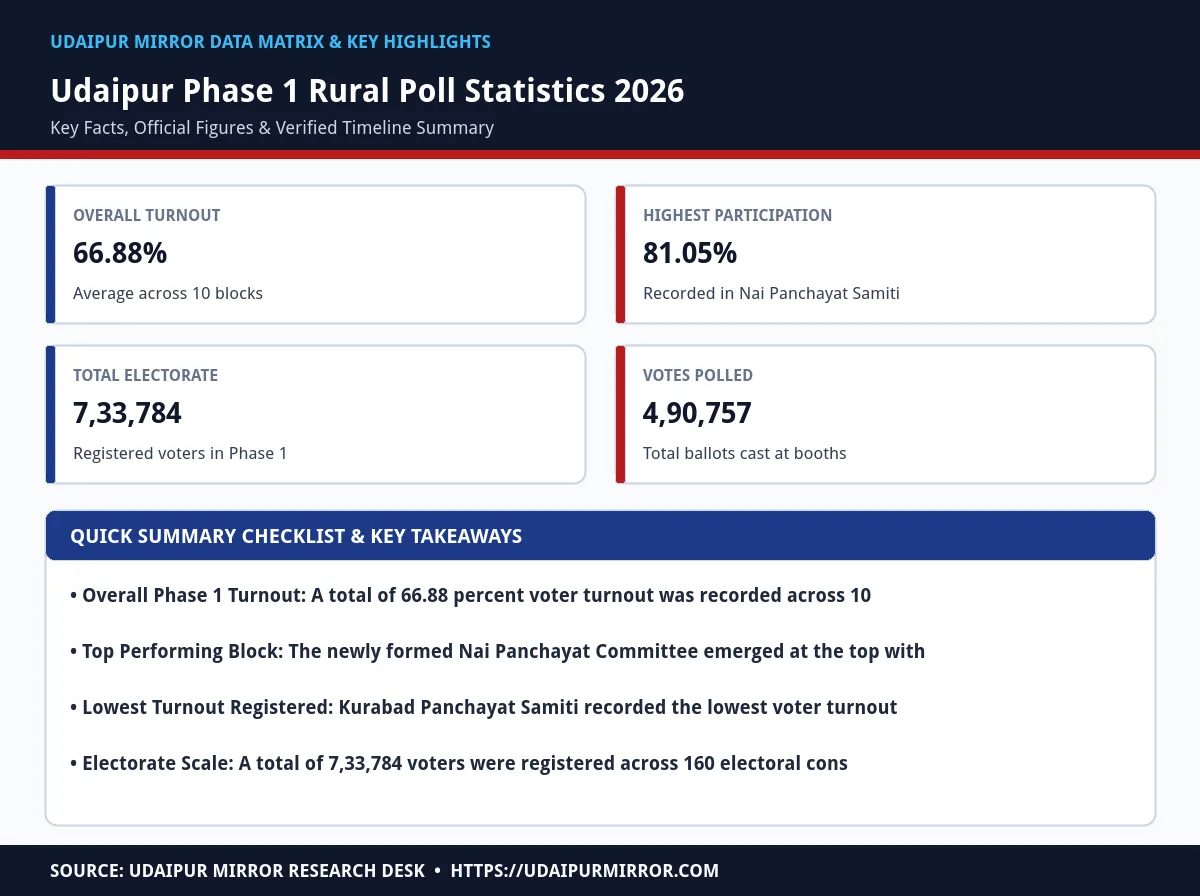Click the caption 'Registered voters in Phase 1'

pyautogui.click(x=180, y=454)
